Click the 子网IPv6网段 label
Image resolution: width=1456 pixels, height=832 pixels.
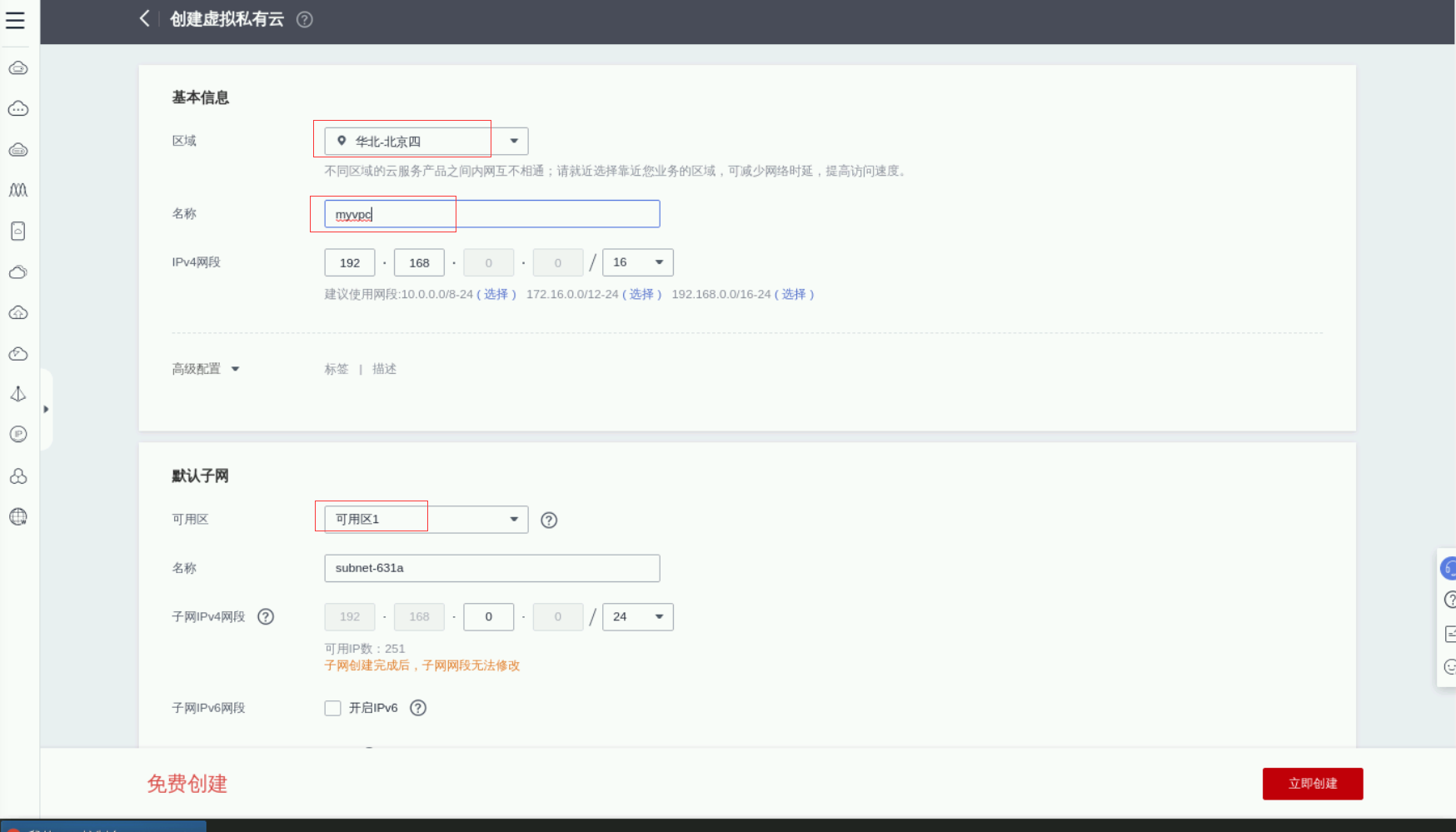click(208, 708)
